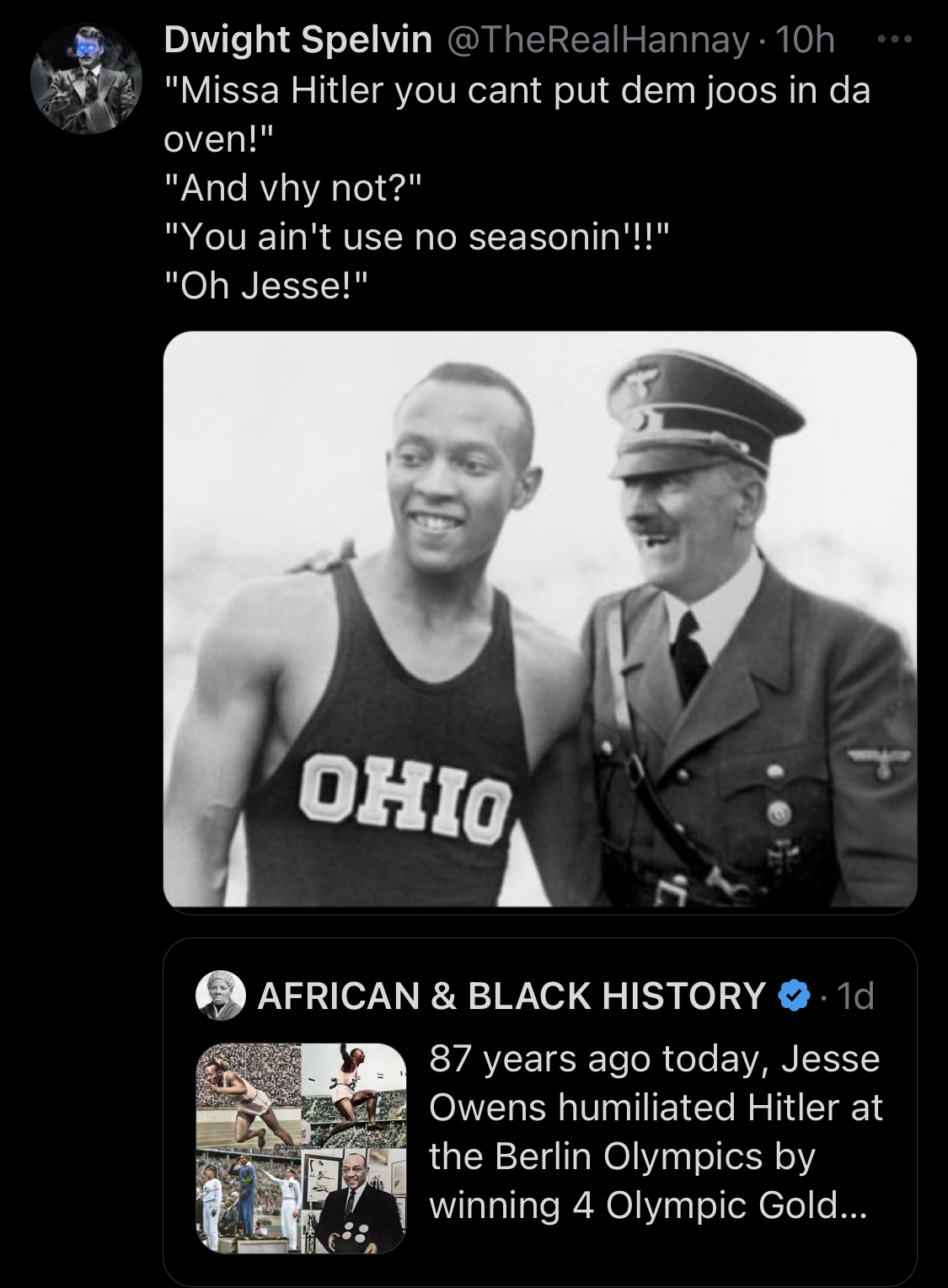948x1288 pixels.
Task: Tap the bottom-right medals portrait in collage
Action: pos(353,1201)
